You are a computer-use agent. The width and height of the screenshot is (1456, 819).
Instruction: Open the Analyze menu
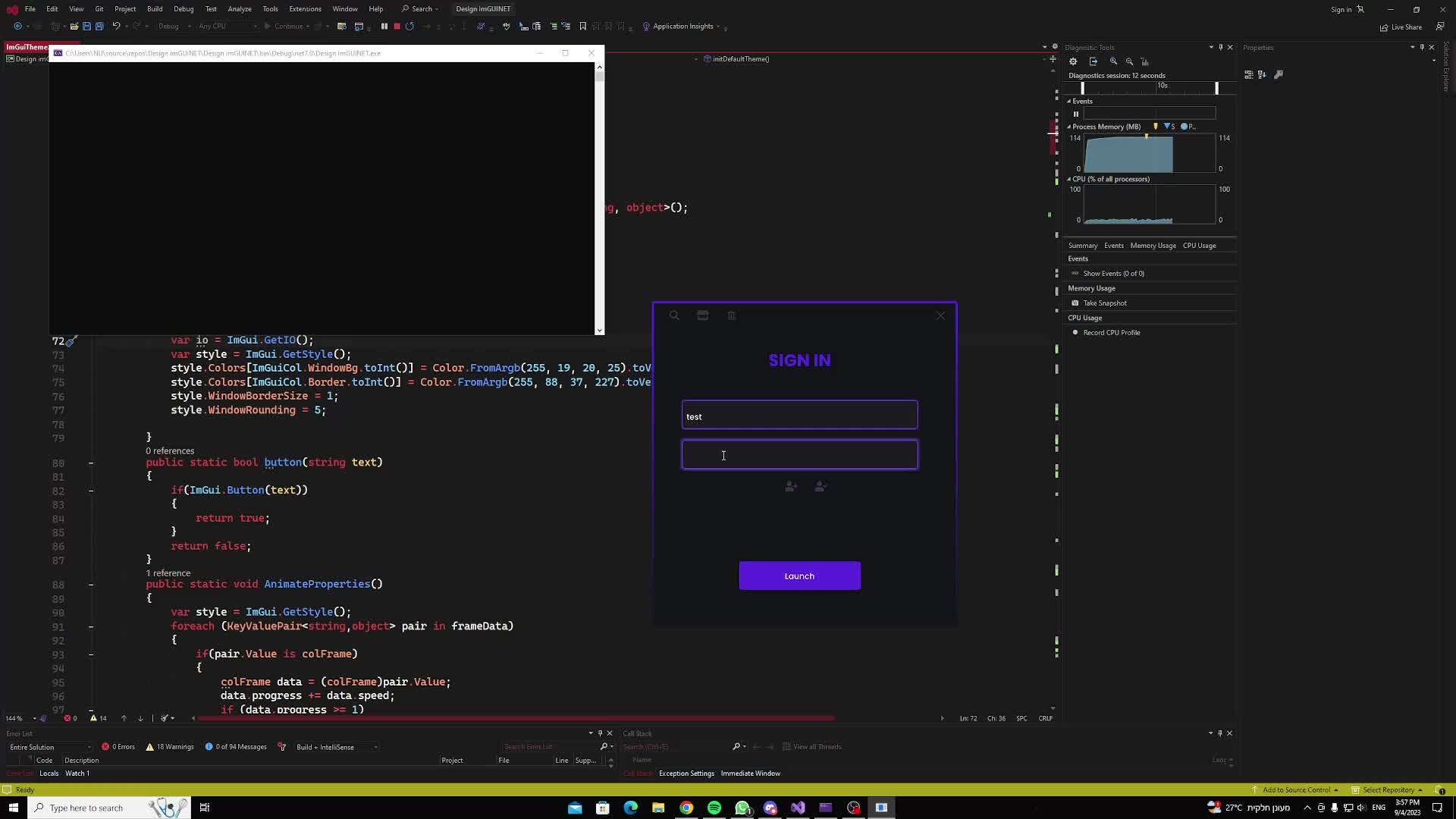pyautogui.click(x=240, y=8)
